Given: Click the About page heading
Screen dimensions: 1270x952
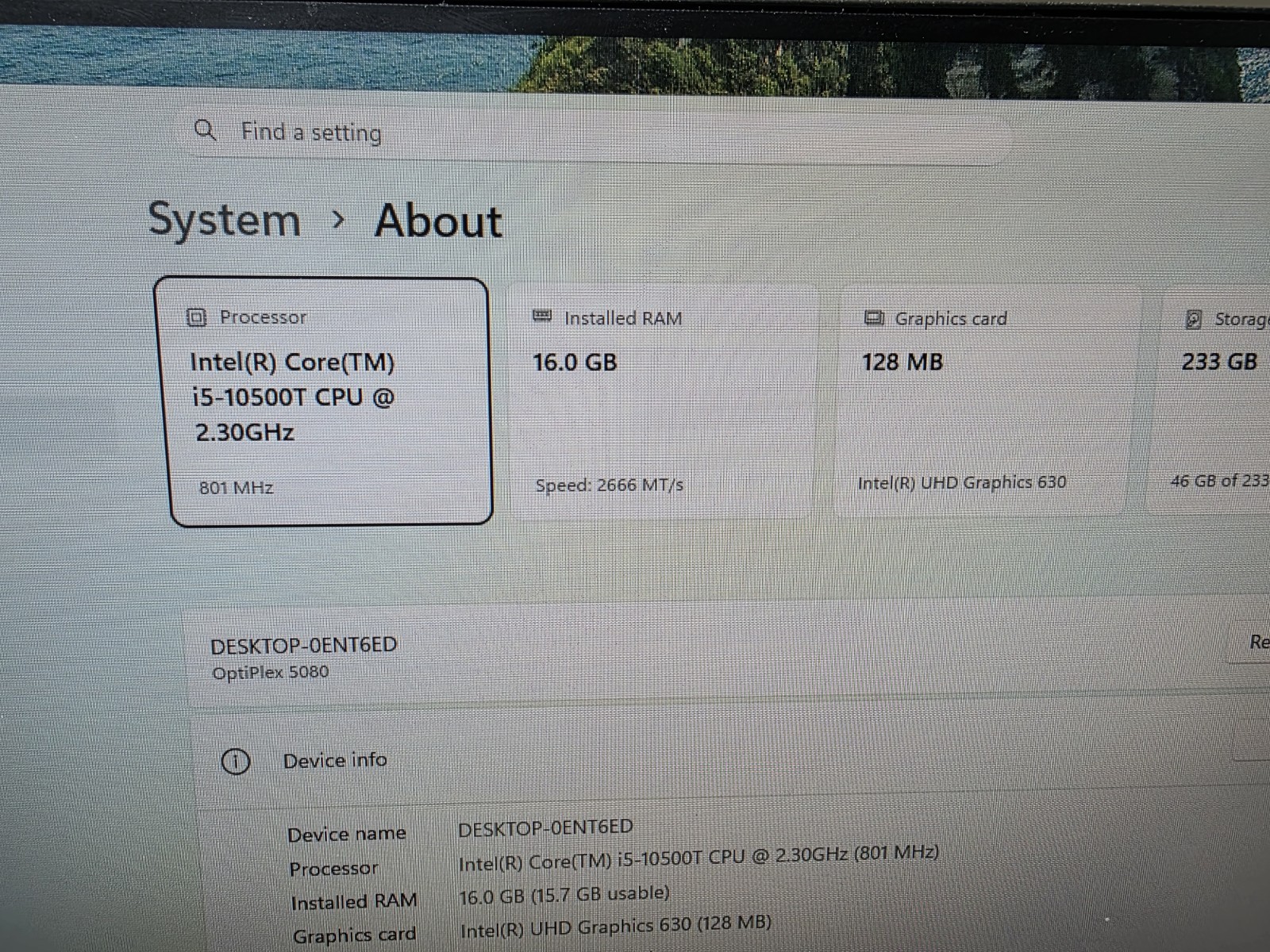Looking at the screenshot, I should point(438,221).
